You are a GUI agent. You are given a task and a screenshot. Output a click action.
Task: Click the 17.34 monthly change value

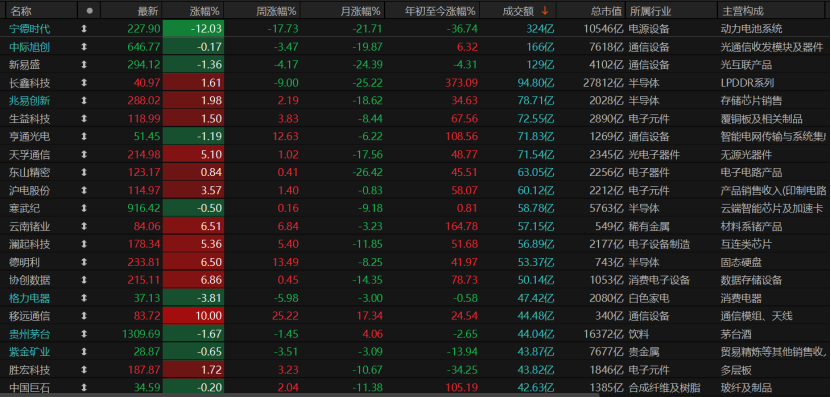368,316
